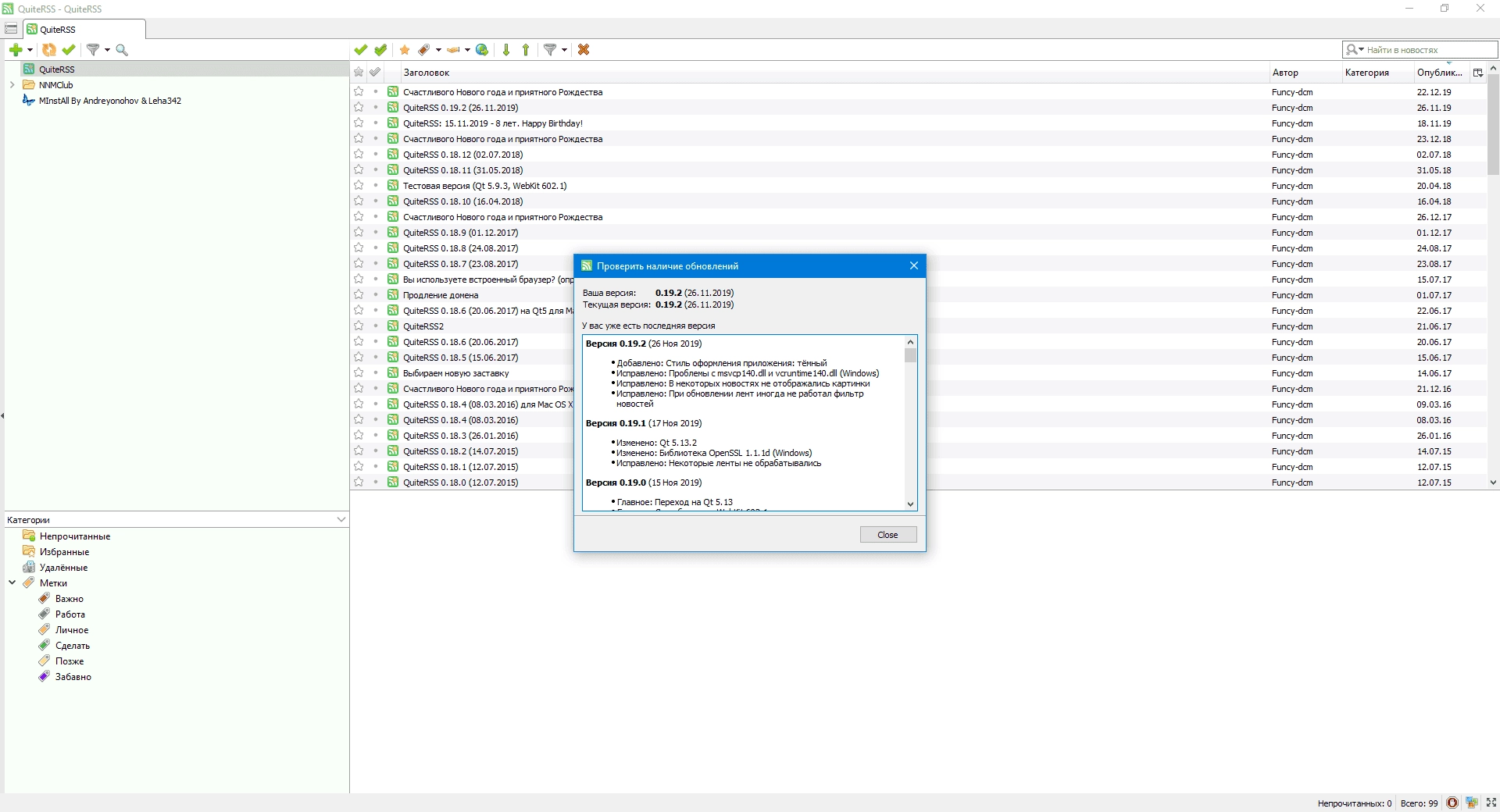Expand the NNMClub folder
This screenshot has height=812, width=1500.
click(12, 85)
